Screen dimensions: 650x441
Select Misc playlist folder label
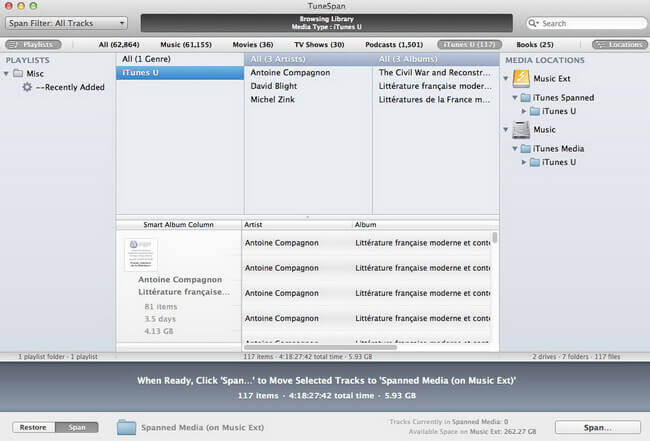[x=35, y=74]
